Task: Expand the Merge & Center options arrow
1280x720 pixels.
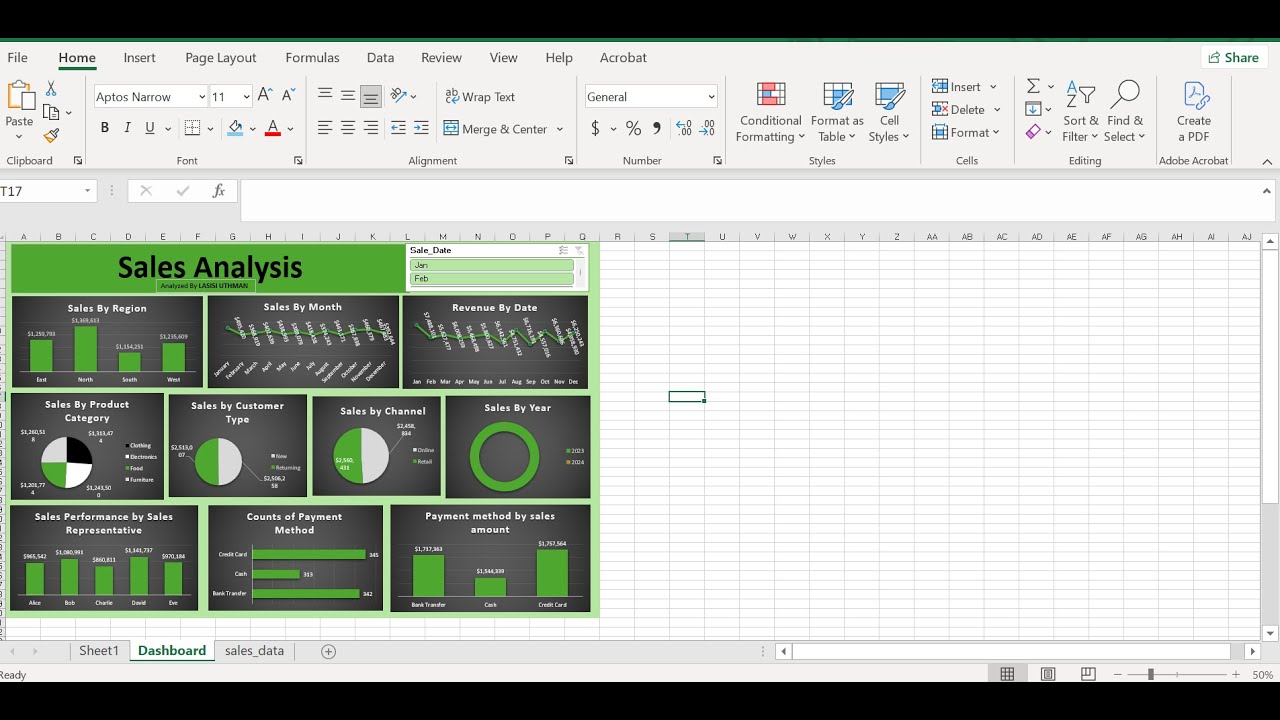Action: click(x=560, y=129)
